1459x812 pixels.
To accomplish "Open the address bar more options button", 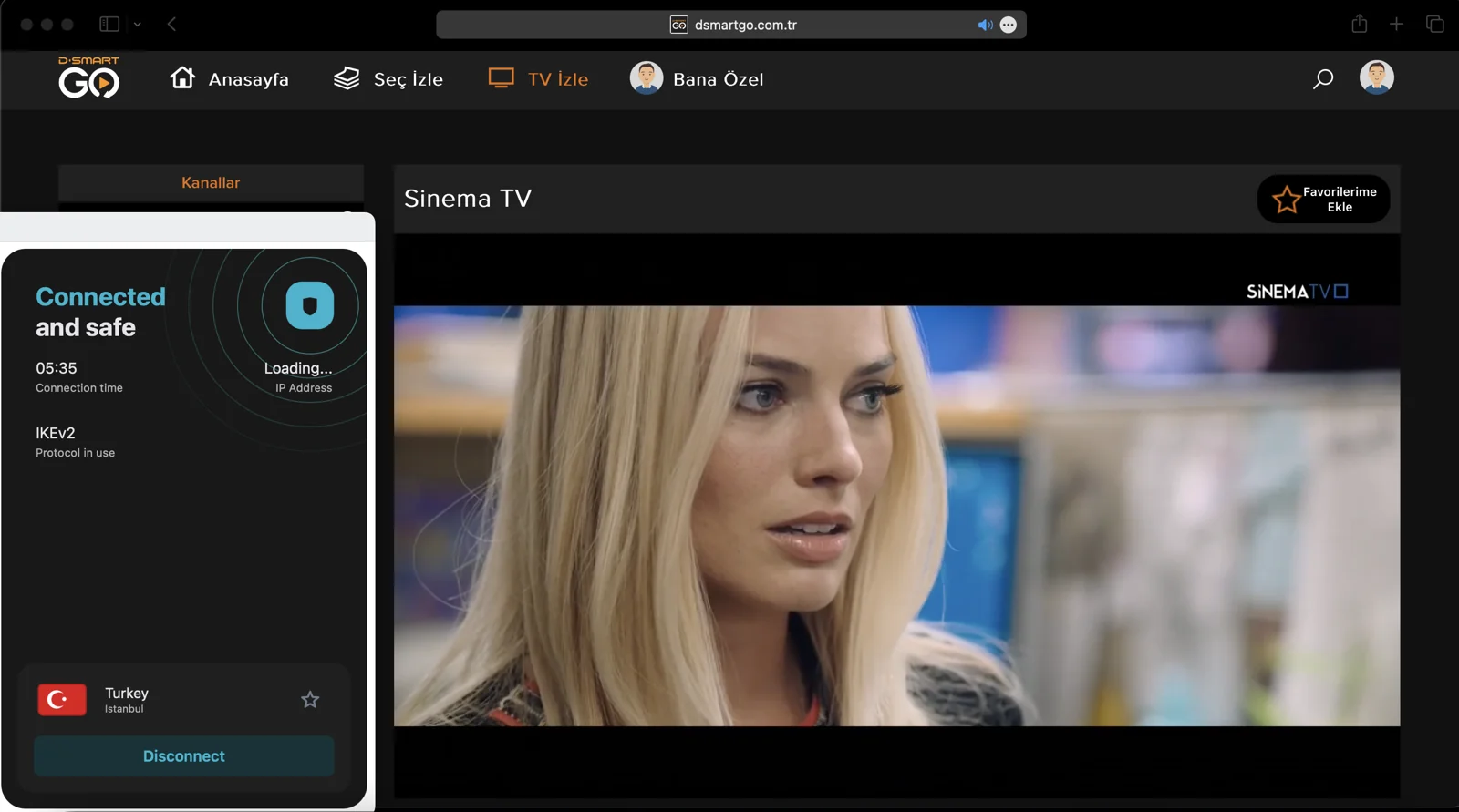I will tap(1008, 25).
